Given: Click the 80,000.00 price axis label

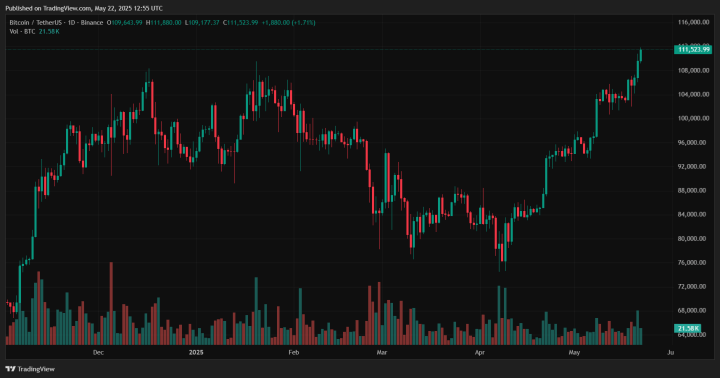Looking at the screenshot, I should 693,238.
